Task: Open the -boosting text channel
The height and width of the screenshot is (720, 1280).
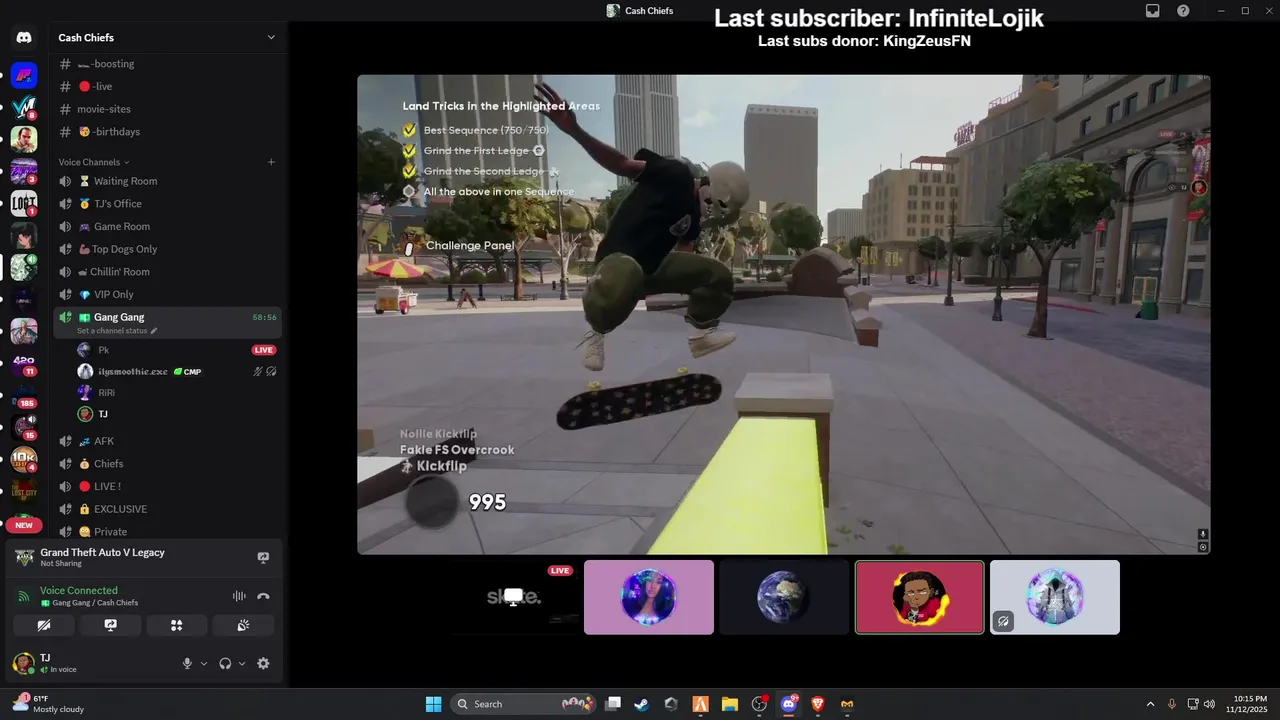Action: [x=167, y=64]
